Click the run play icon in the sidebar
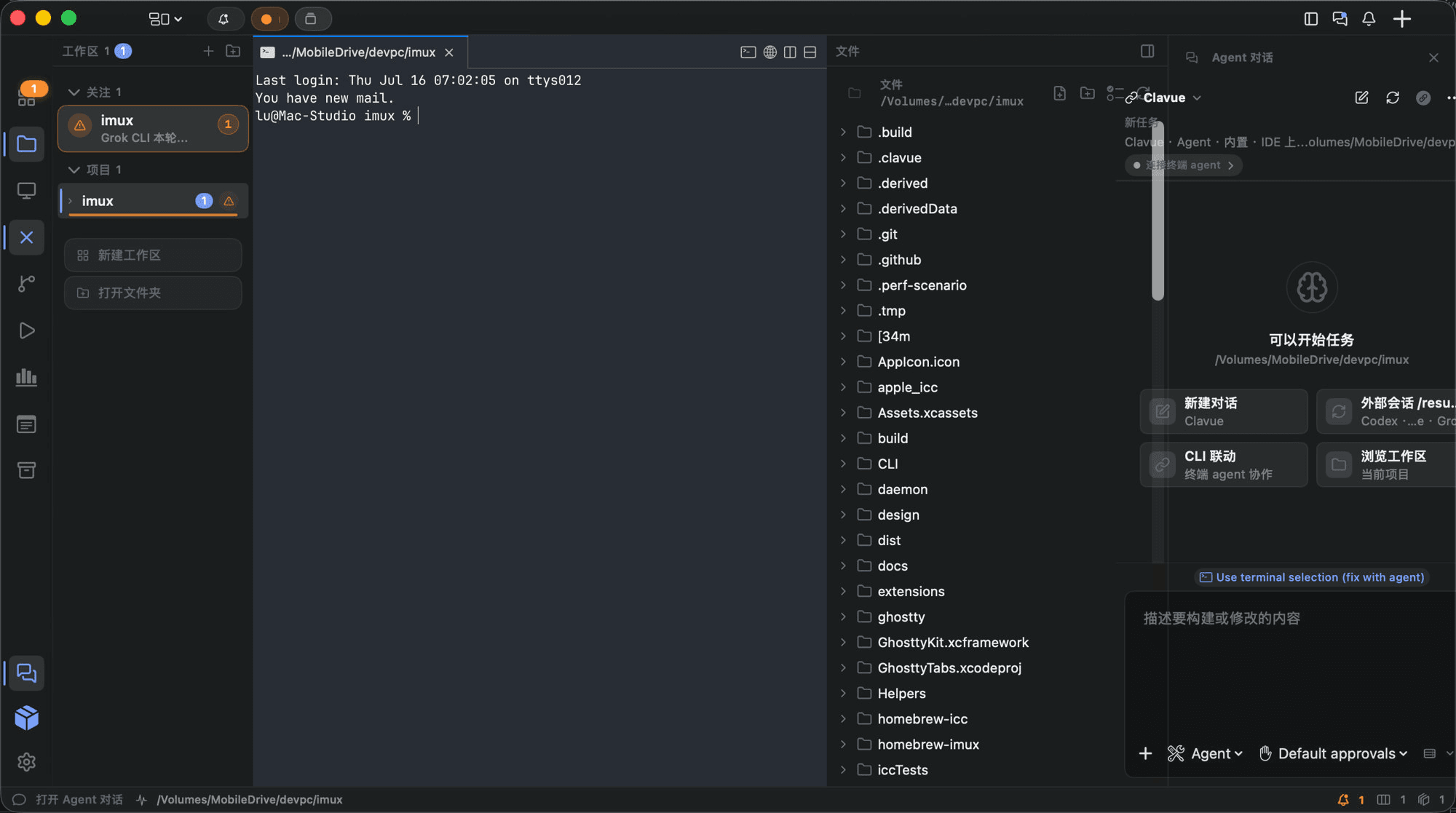This screenshot has width=1456, height=813. pos(27,330)
